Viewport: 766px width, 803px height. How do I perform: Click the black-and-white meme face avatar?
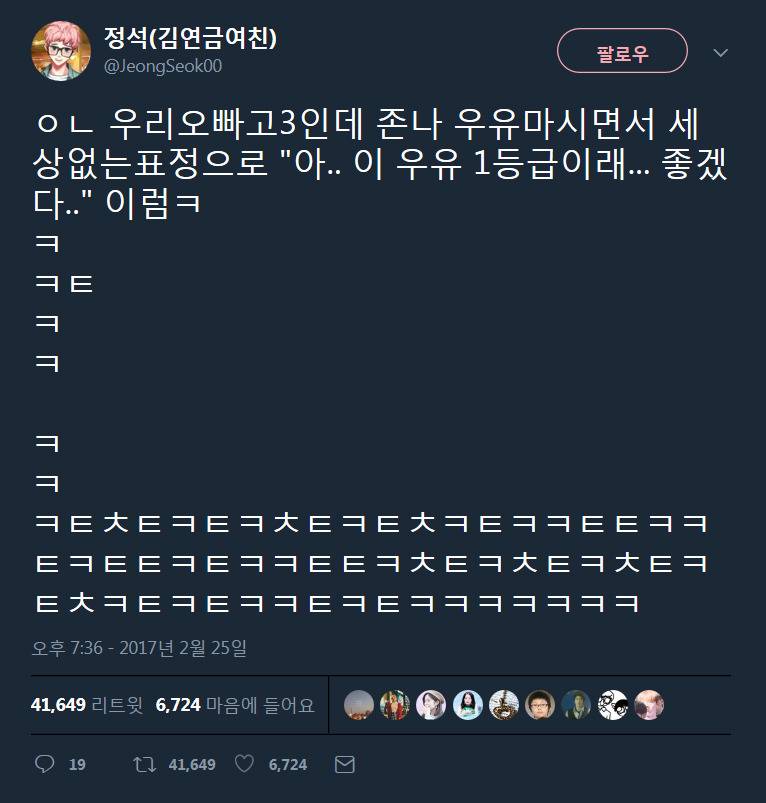coord(613,705)
